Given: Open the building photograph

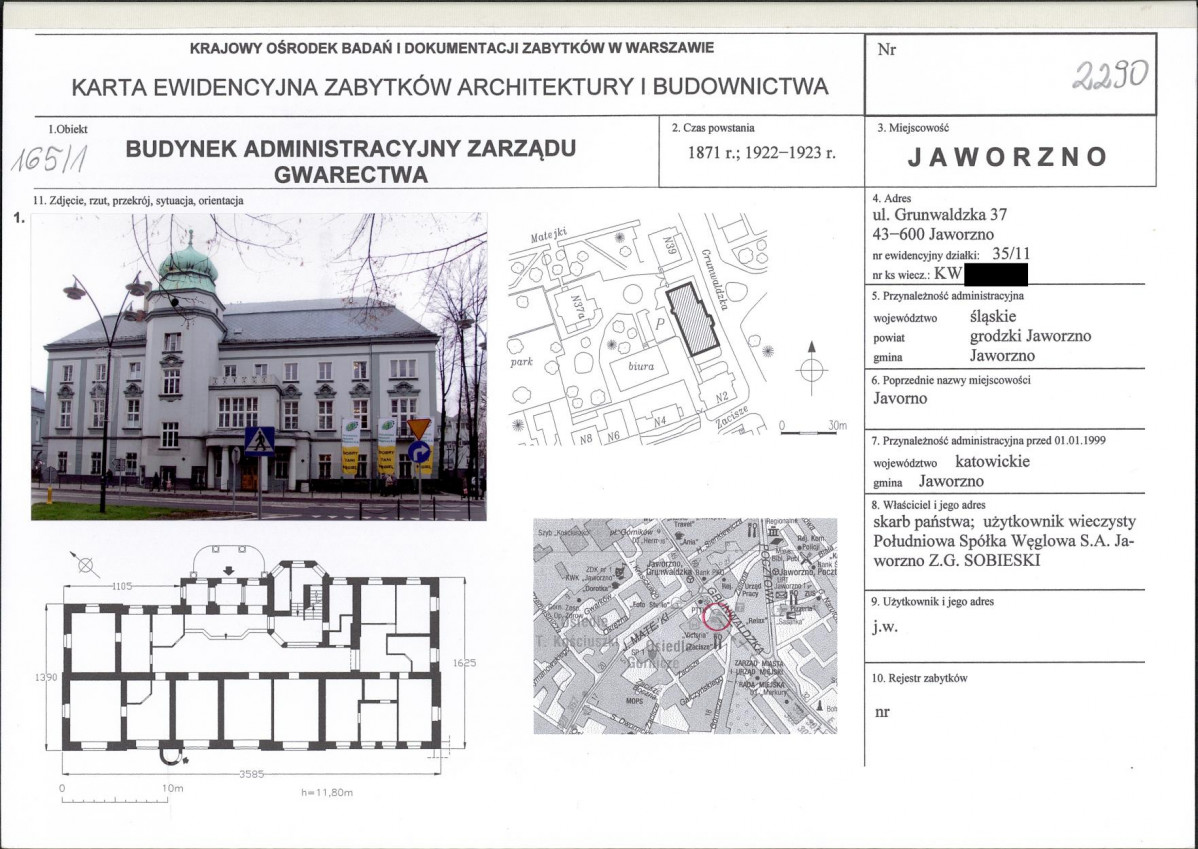Looking at the screenshot, I should [258, 366].
